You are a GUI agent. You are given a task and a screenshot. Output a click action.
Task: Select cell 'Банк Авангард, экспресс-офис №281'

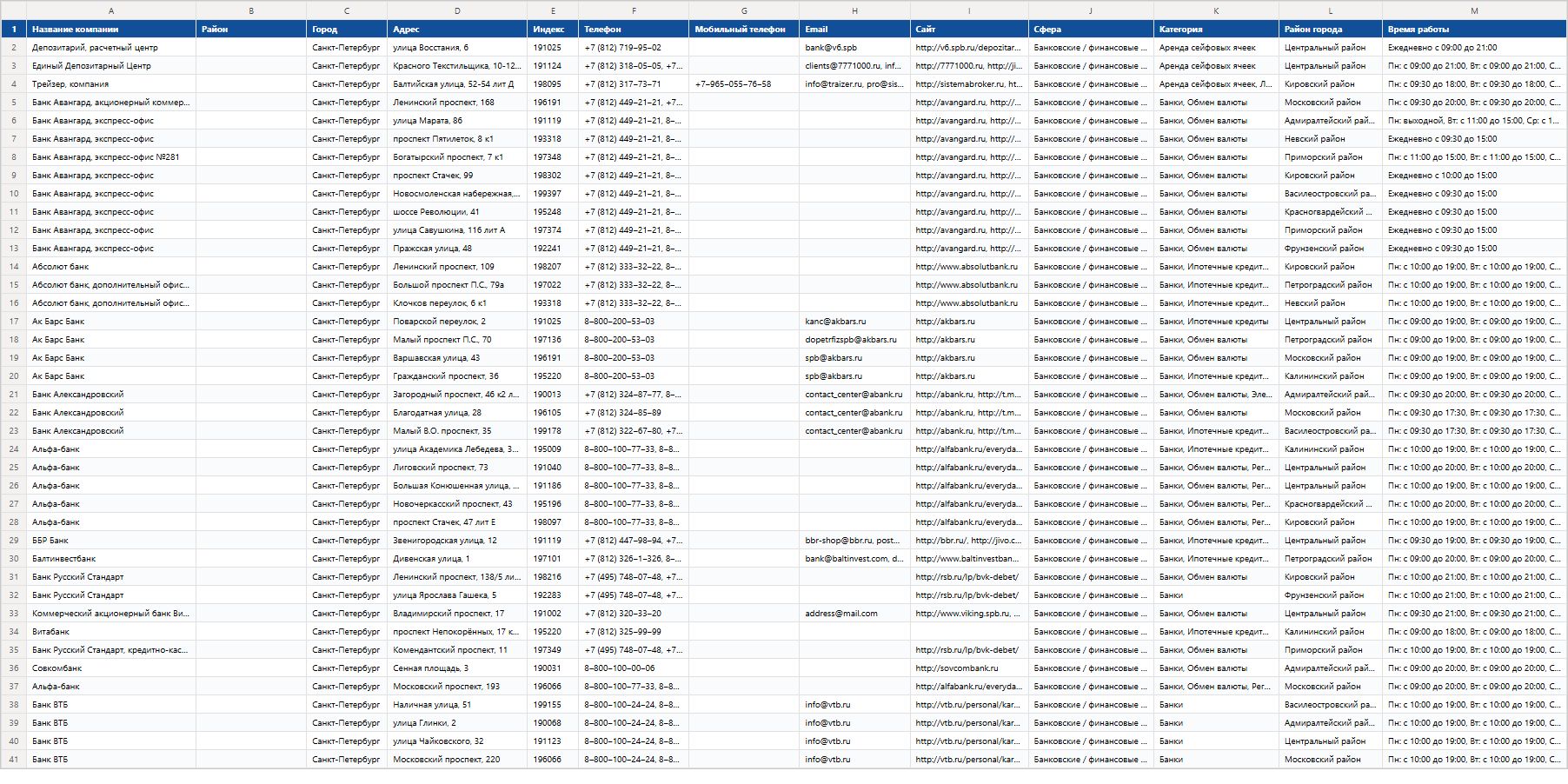(111, 156)
